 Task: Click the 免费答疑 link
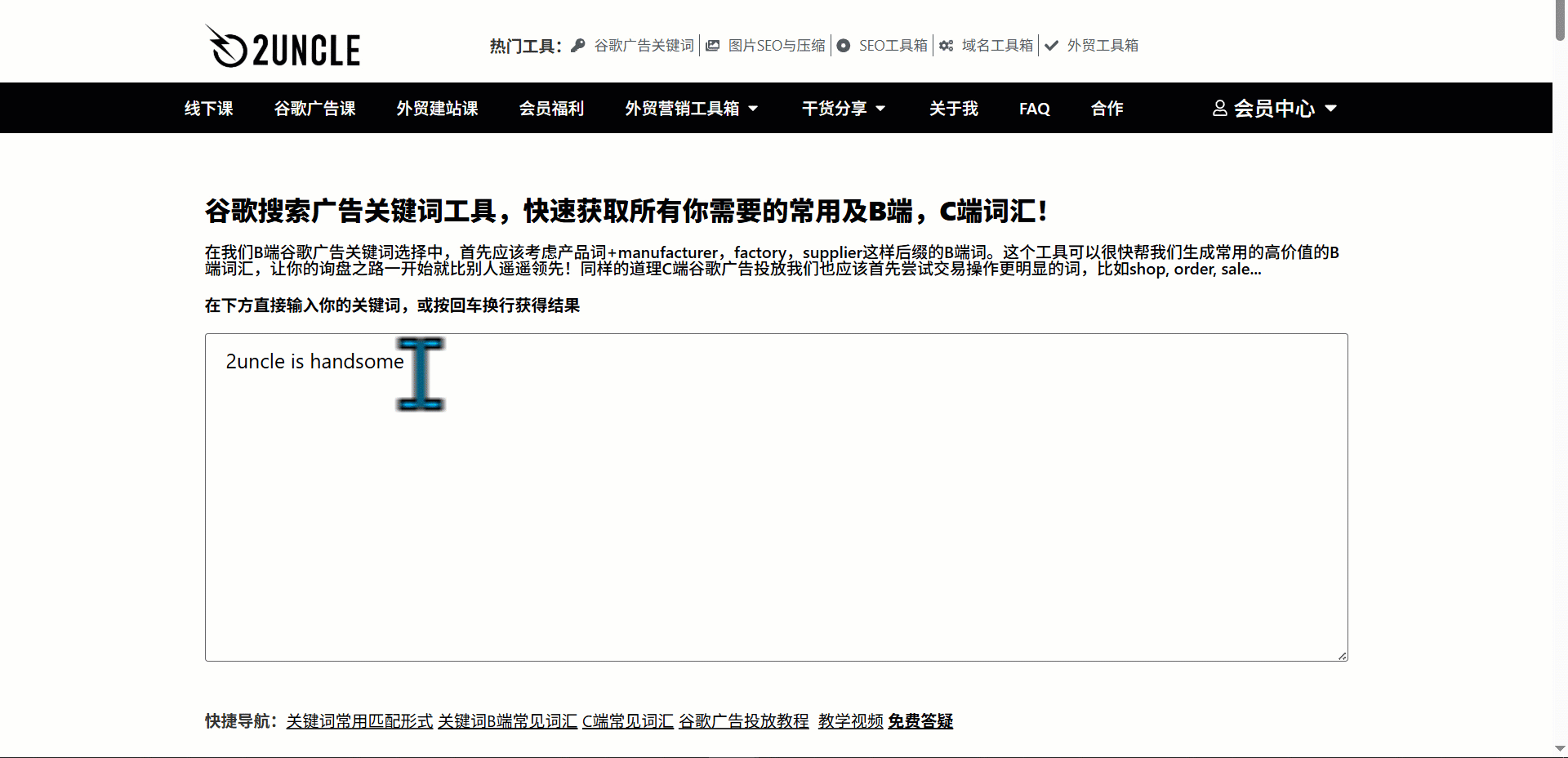click(x=920, y=721)
